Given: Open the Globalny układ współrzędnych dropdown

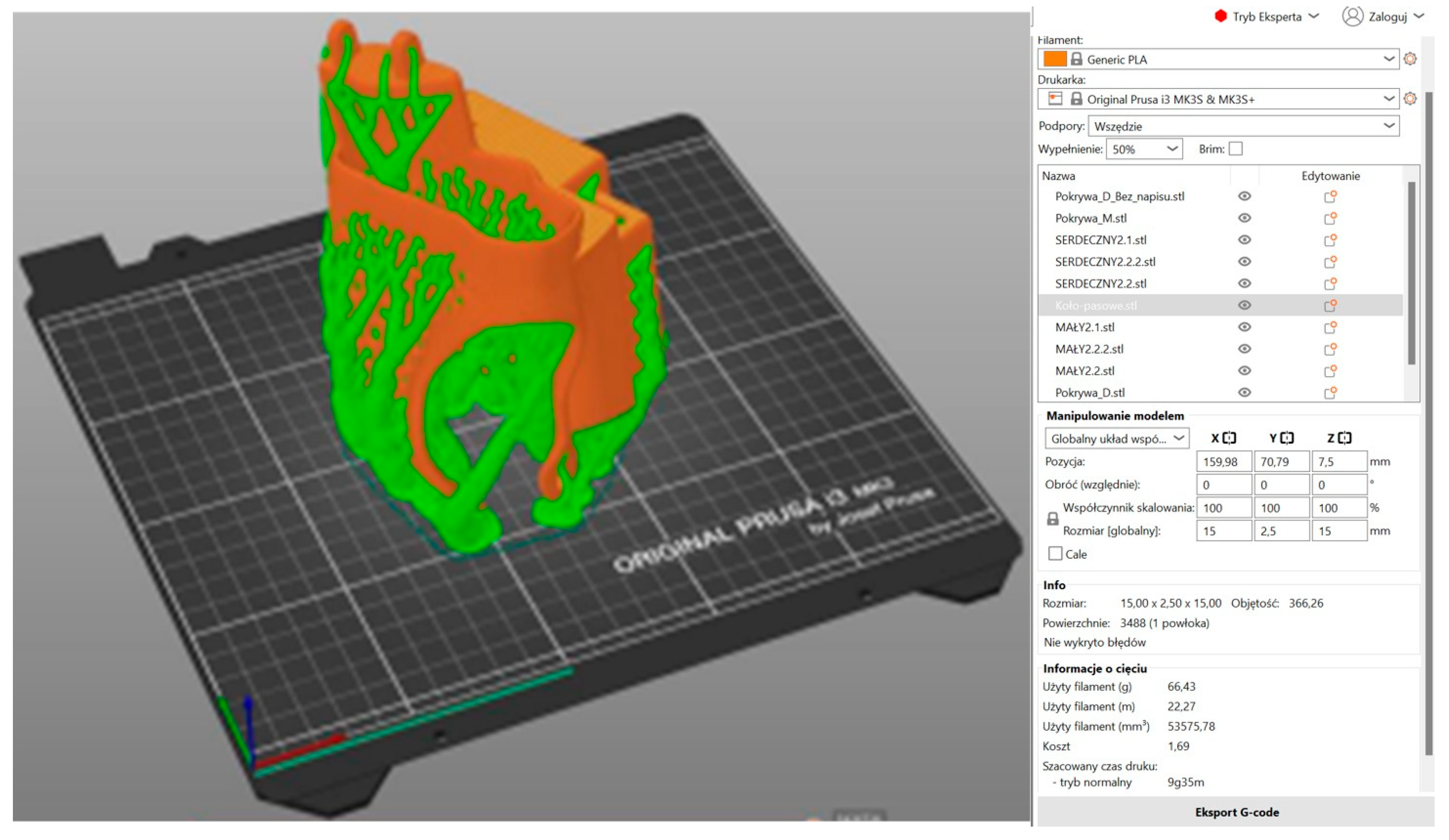Looking at the screenshot, I should pos(1116,439).
